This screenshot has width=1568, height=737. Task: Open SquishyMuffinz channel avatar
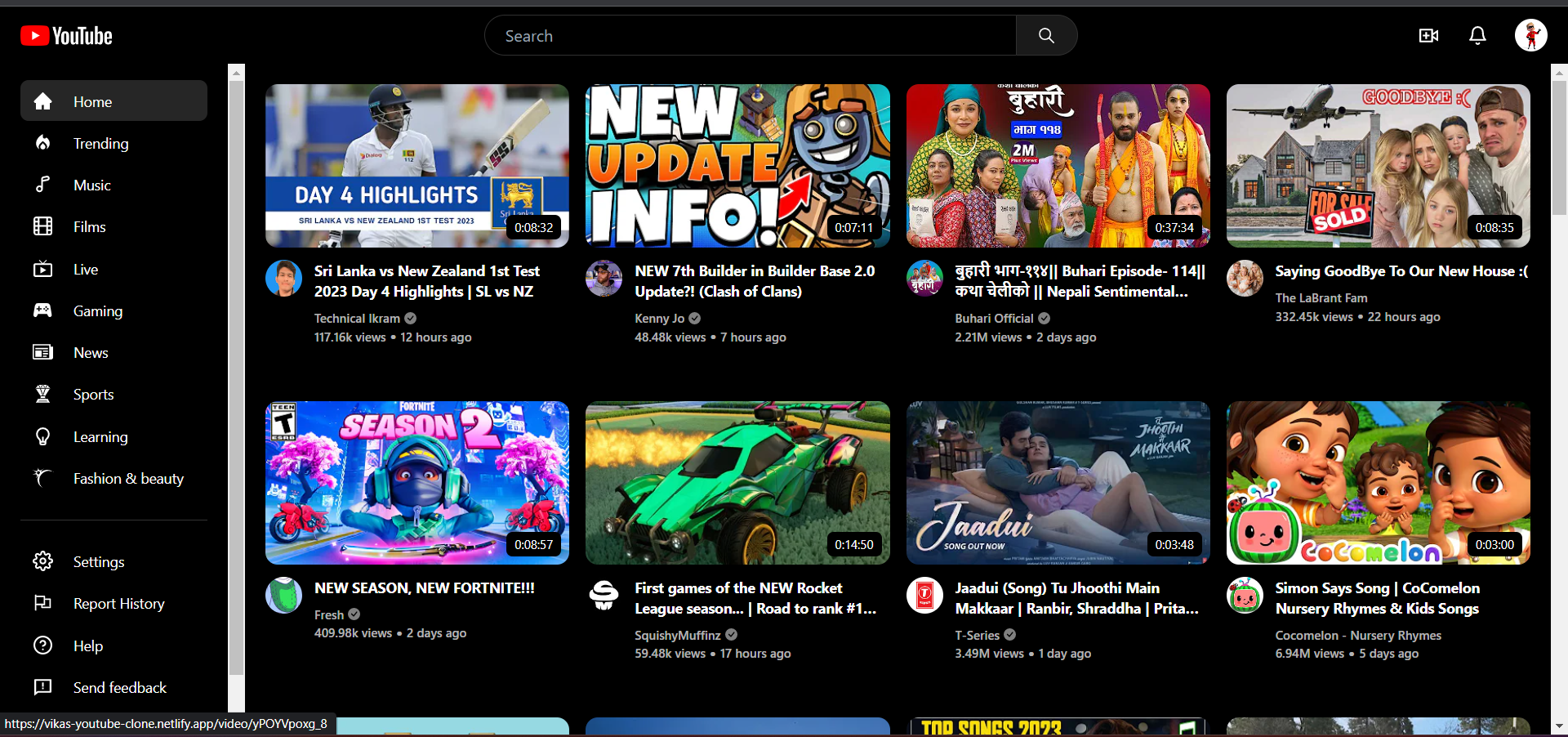click(604, 596)
